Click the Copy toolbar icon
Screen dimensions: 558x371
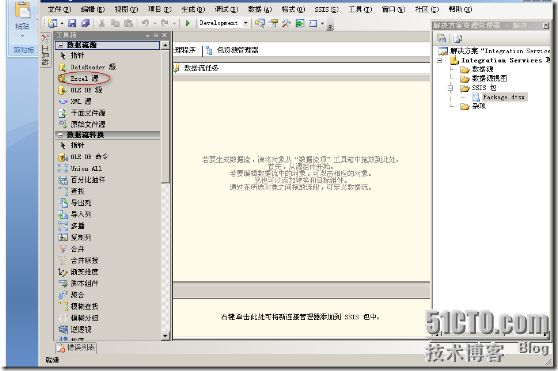coord(115,23)
